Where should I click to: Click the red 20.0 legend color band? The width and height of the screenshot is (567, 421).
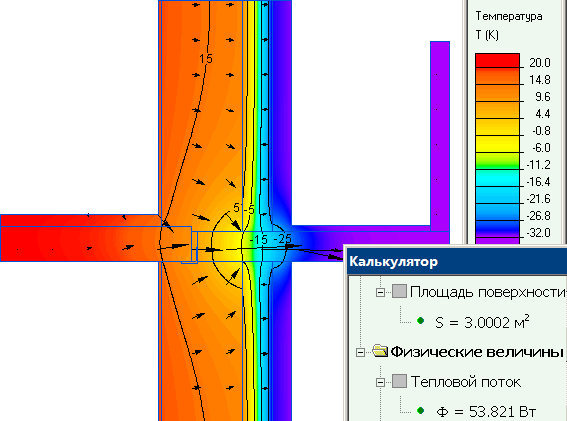497,60
